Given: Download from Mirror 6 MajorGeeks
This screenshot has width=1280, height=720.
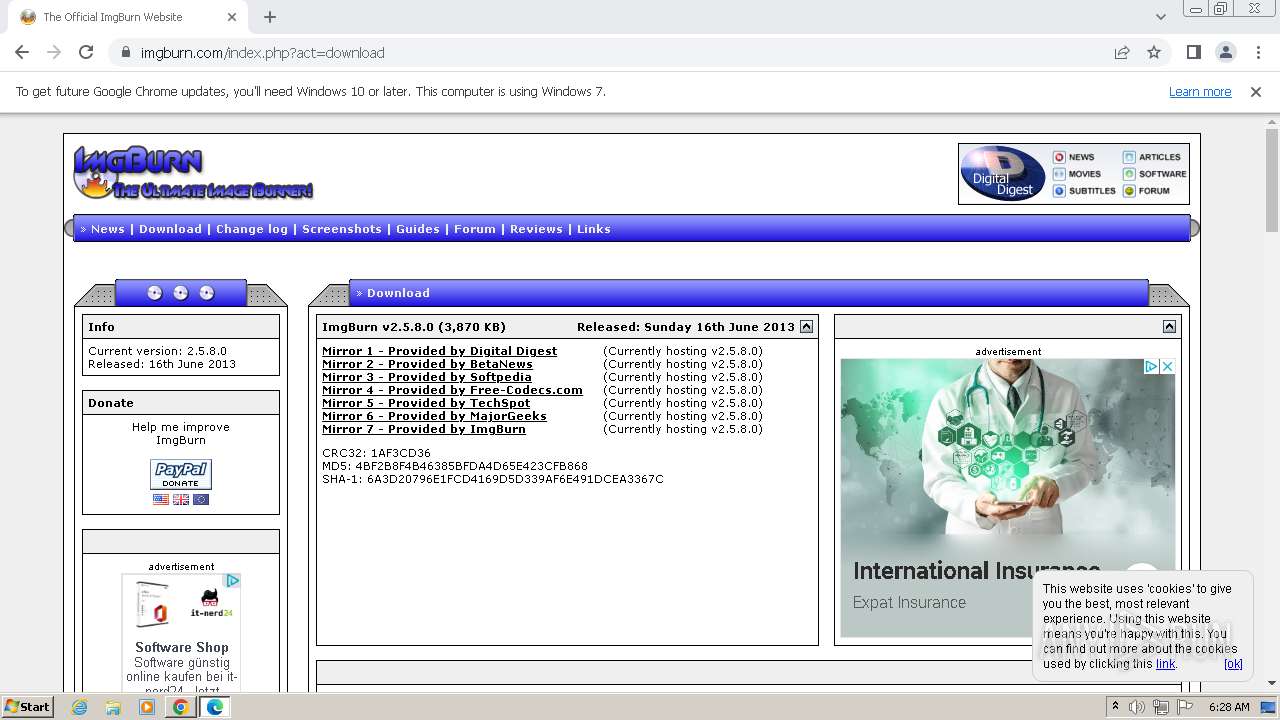Looking at the screenshot, I should [x=434, y=416].
